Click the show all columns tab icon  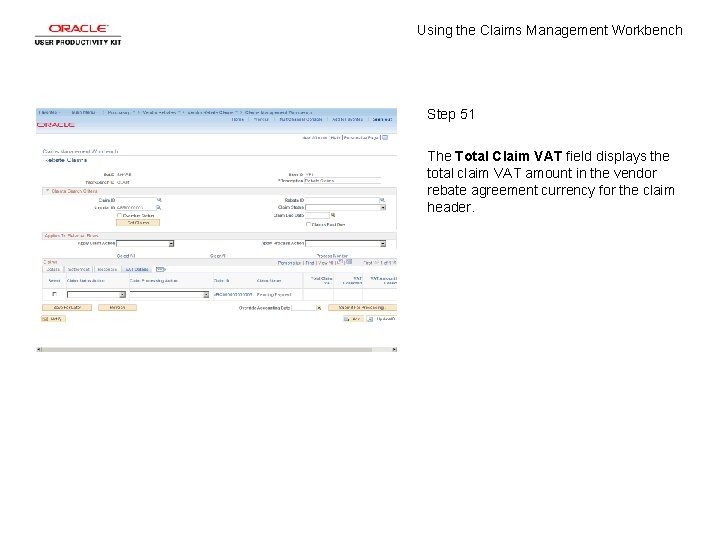[x=160, y=270]
